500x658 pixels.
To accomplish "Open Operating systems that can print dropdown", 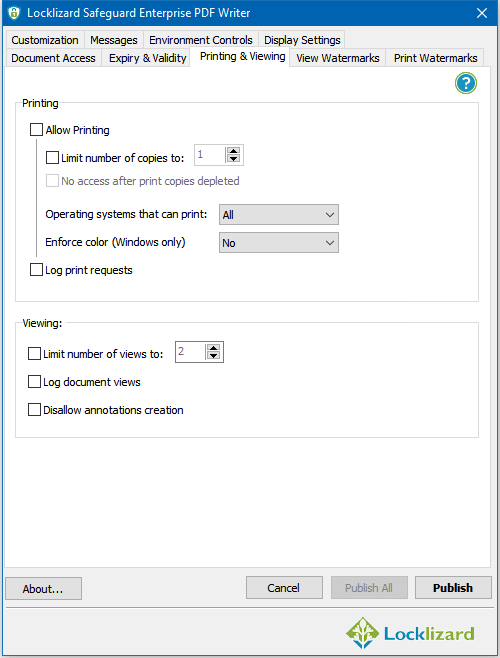I will pyautogui.click(x=279, y=215).
